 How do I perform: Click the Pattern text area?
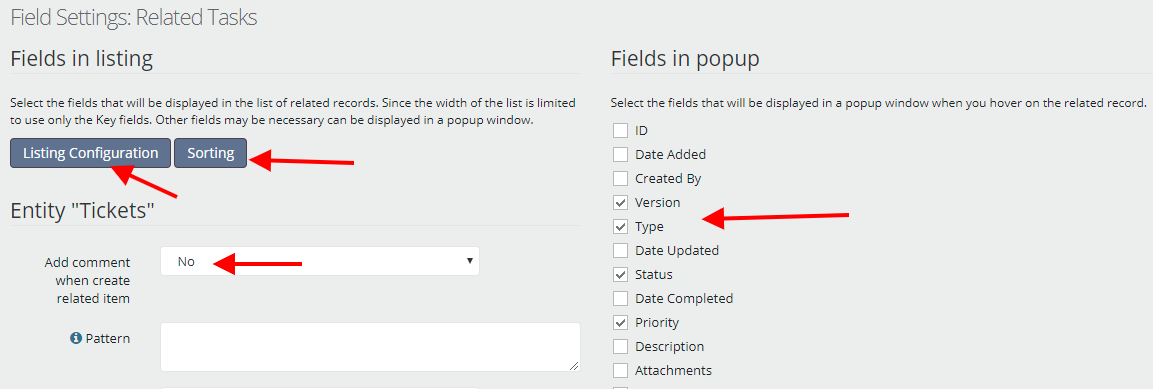coord(370,346)
